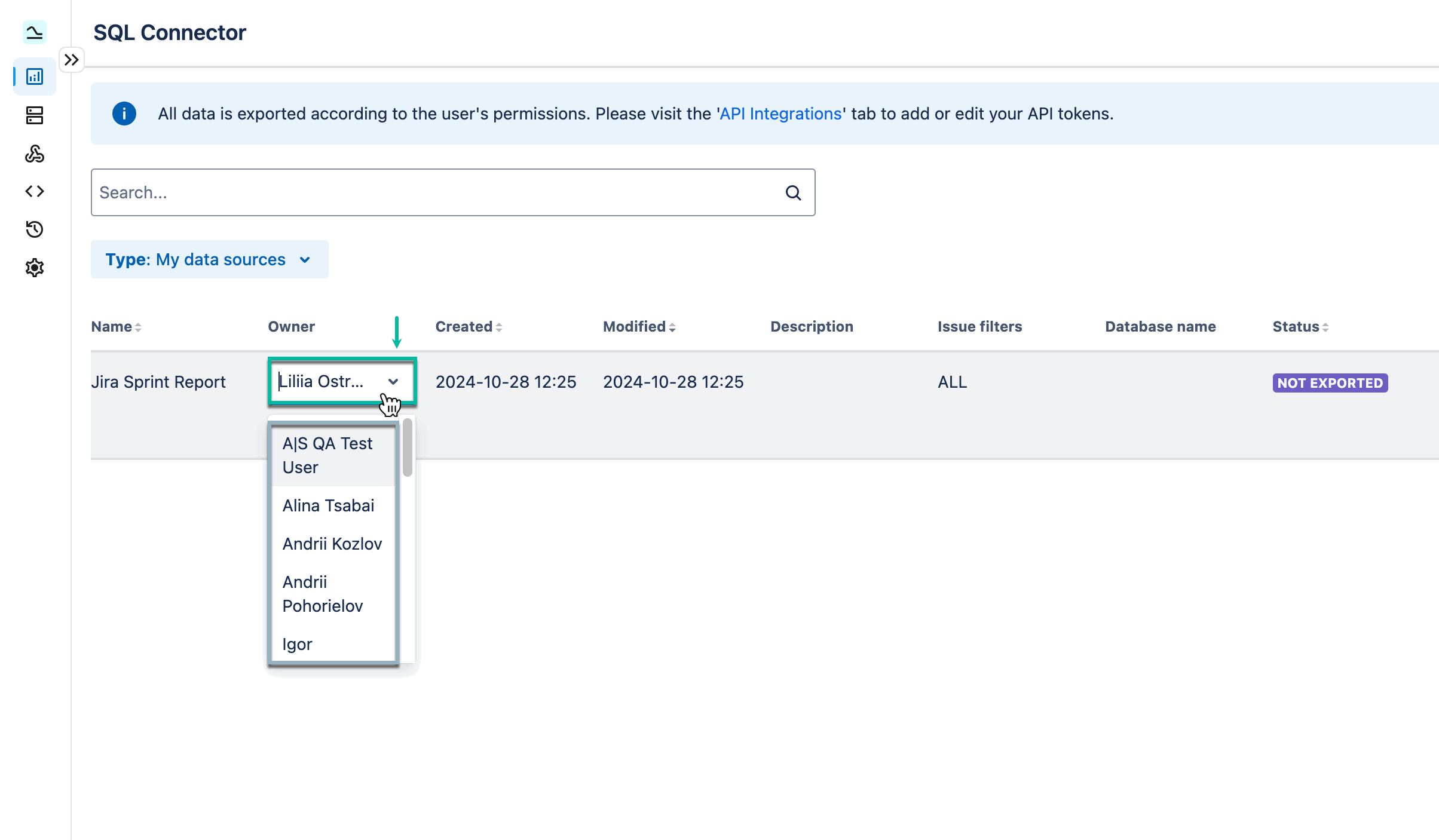
Task: Click the app logo icon at the top
Action: pyautogui.click(x=34, y=32)
